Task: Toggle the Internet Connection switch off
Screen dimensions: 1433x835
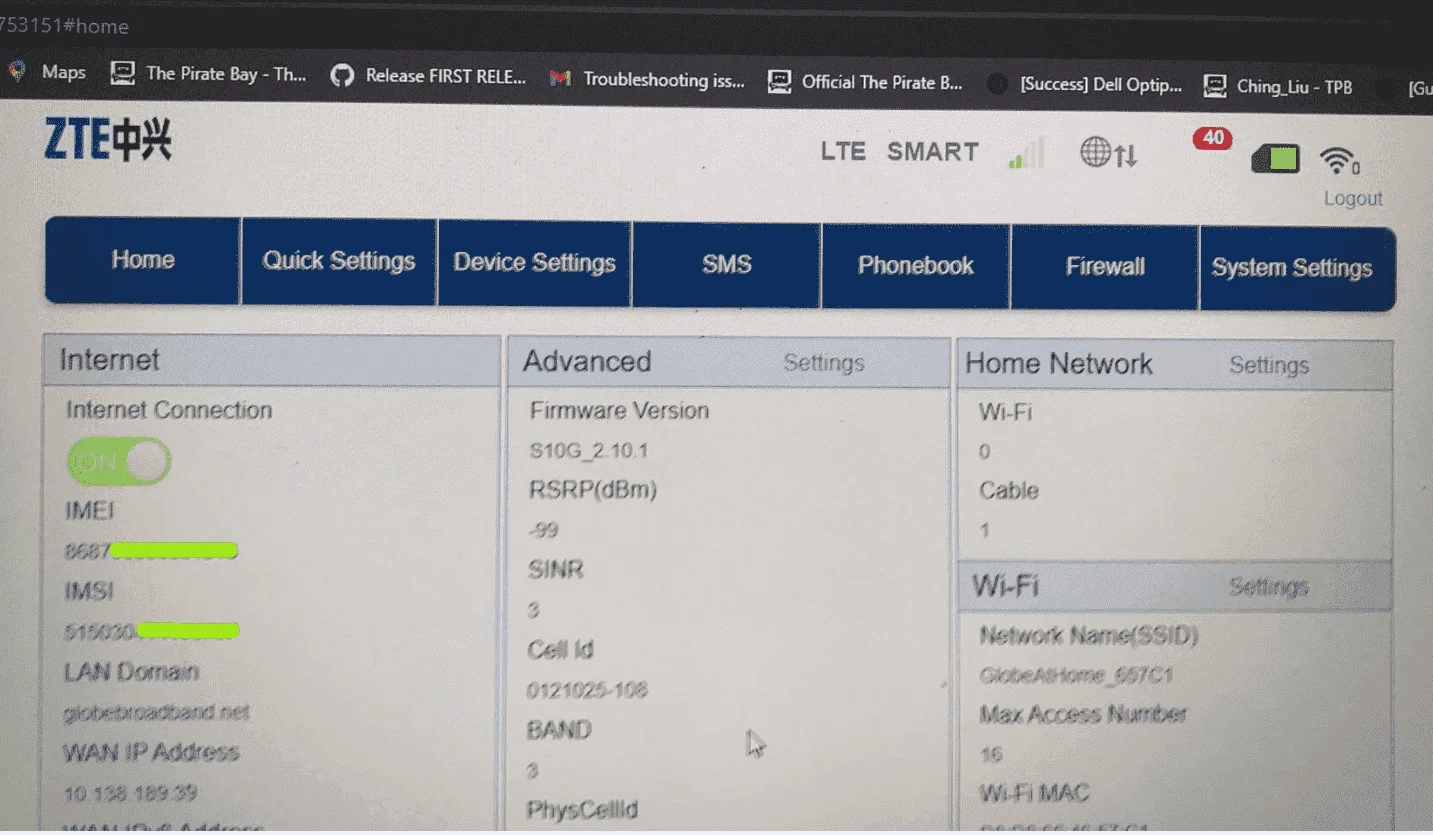Action: pyautogui.click(x=119, y=461)
